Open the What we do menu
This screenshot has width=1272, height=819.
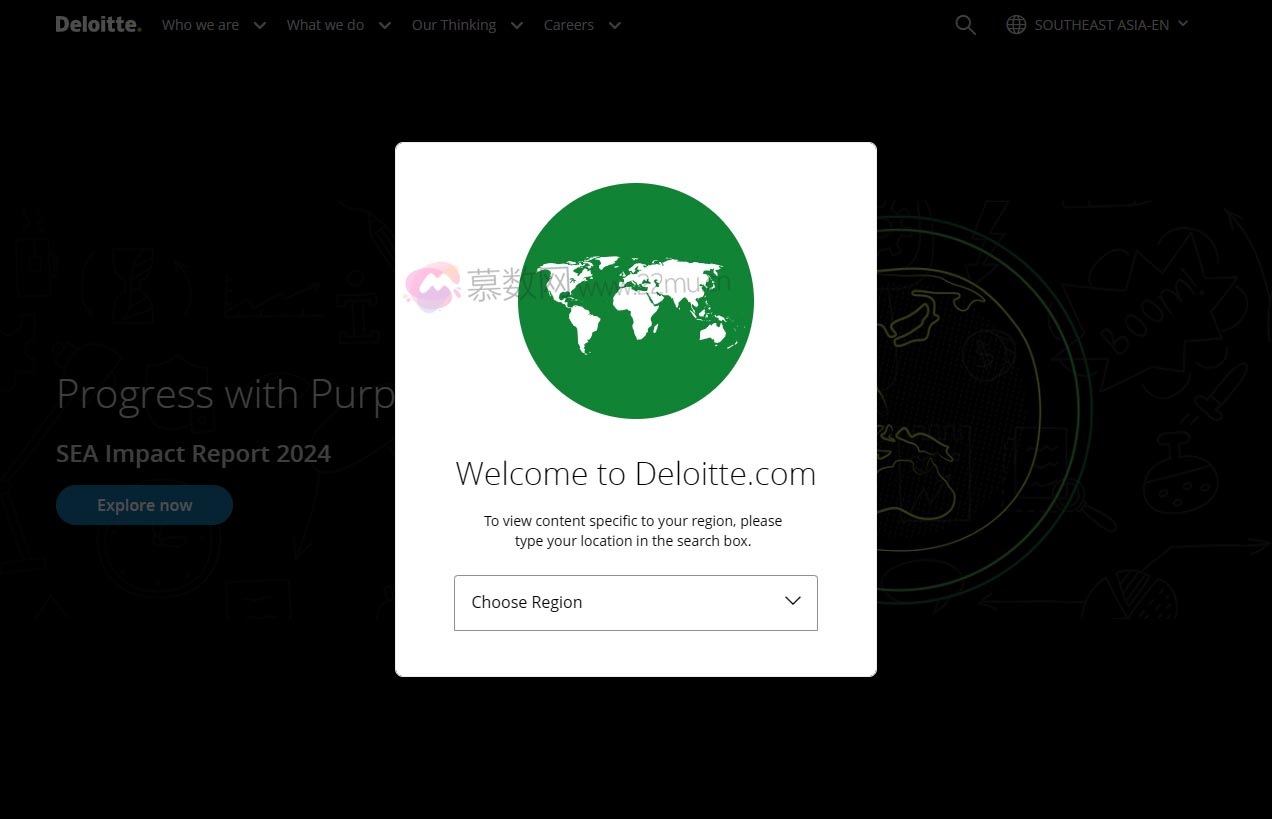pos(325,25)
